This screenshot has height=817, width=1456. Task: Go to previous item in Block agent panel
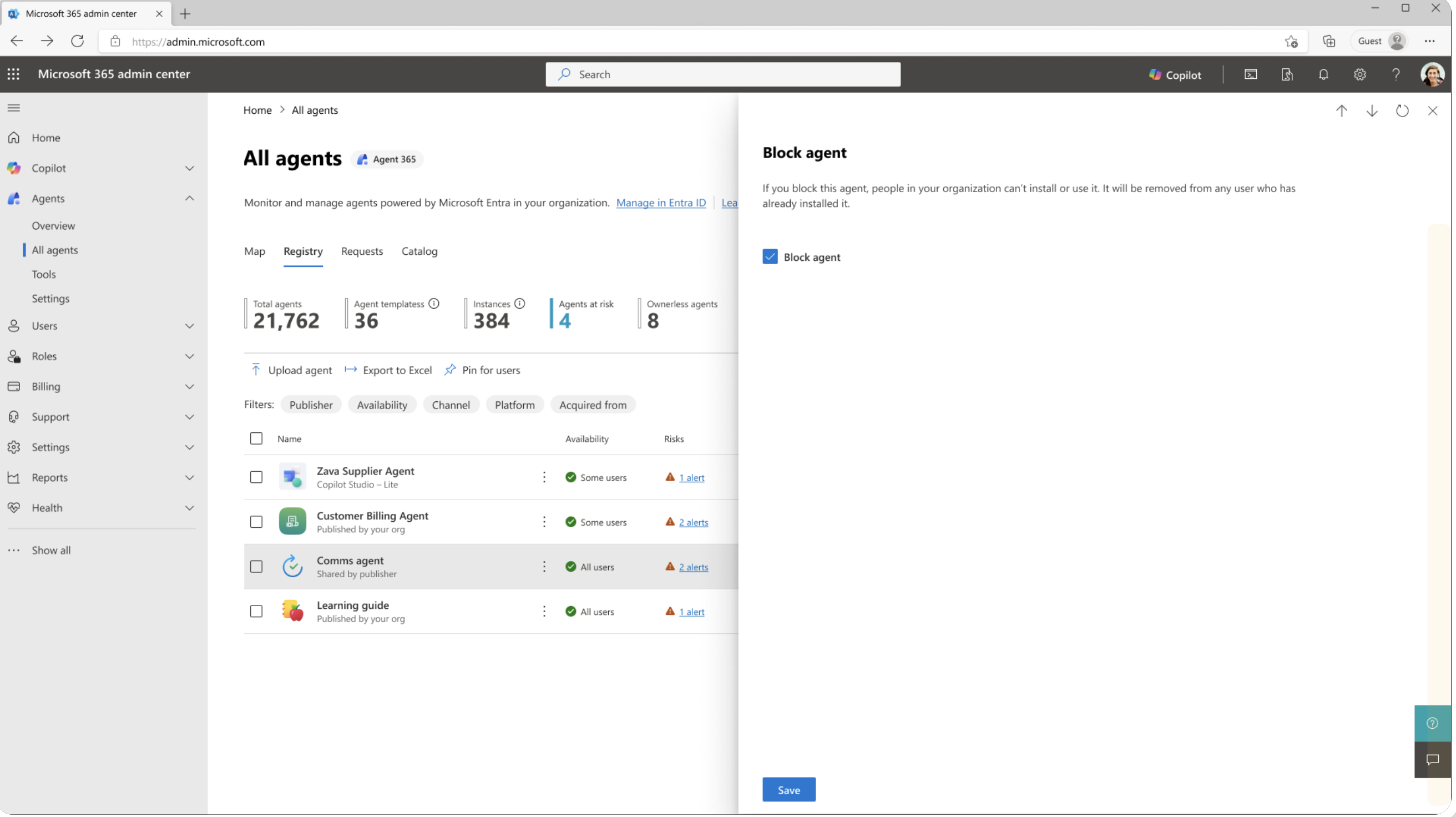click(x=1341, y=111)
